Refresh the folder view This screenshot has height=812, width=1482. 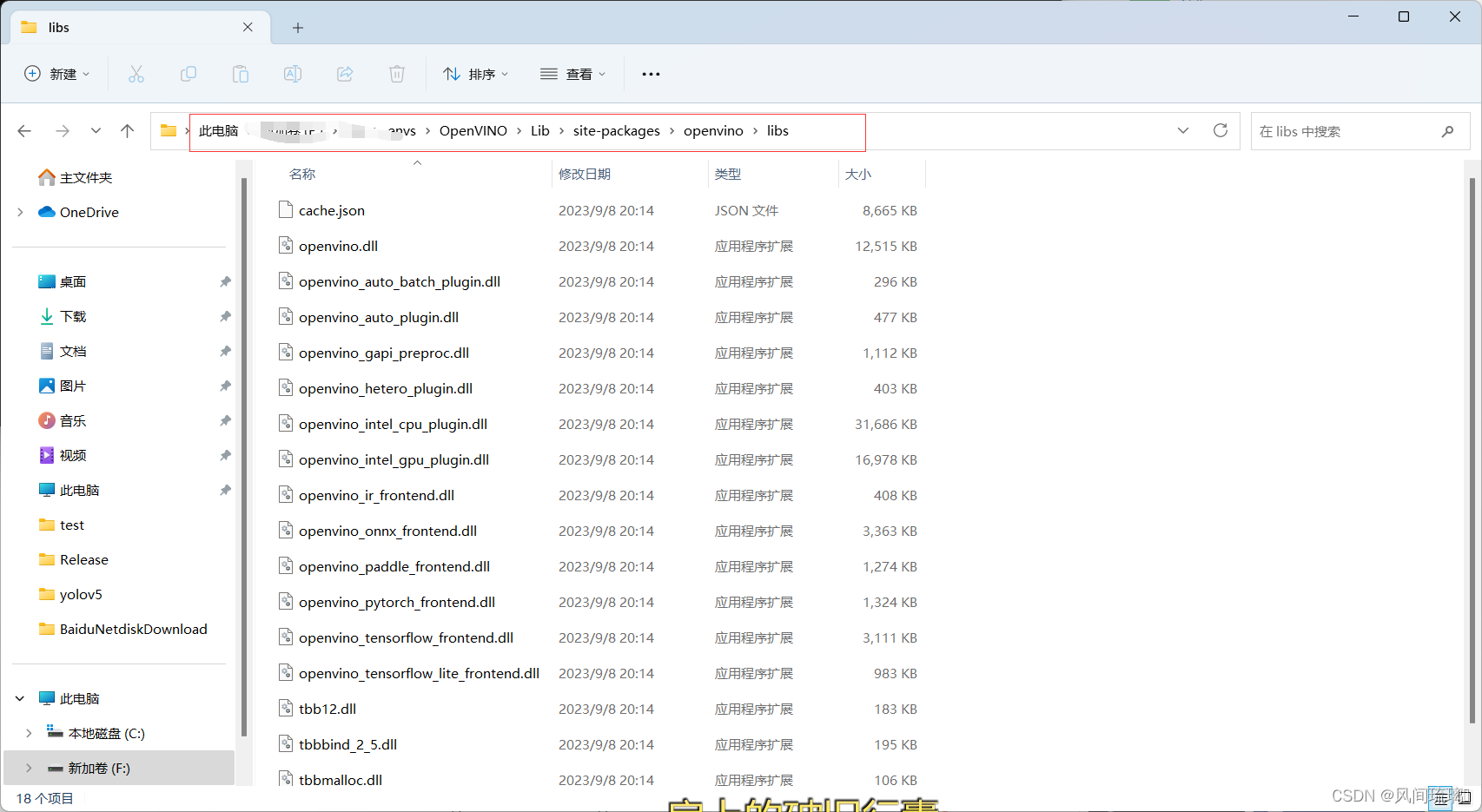[x=1220, y=130]
